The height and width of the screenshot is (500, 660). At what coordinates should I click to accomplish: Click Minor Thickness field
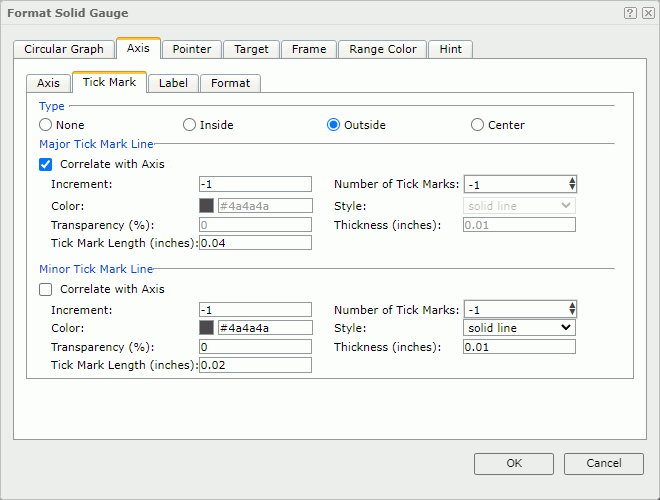click(x=519, y=347)
